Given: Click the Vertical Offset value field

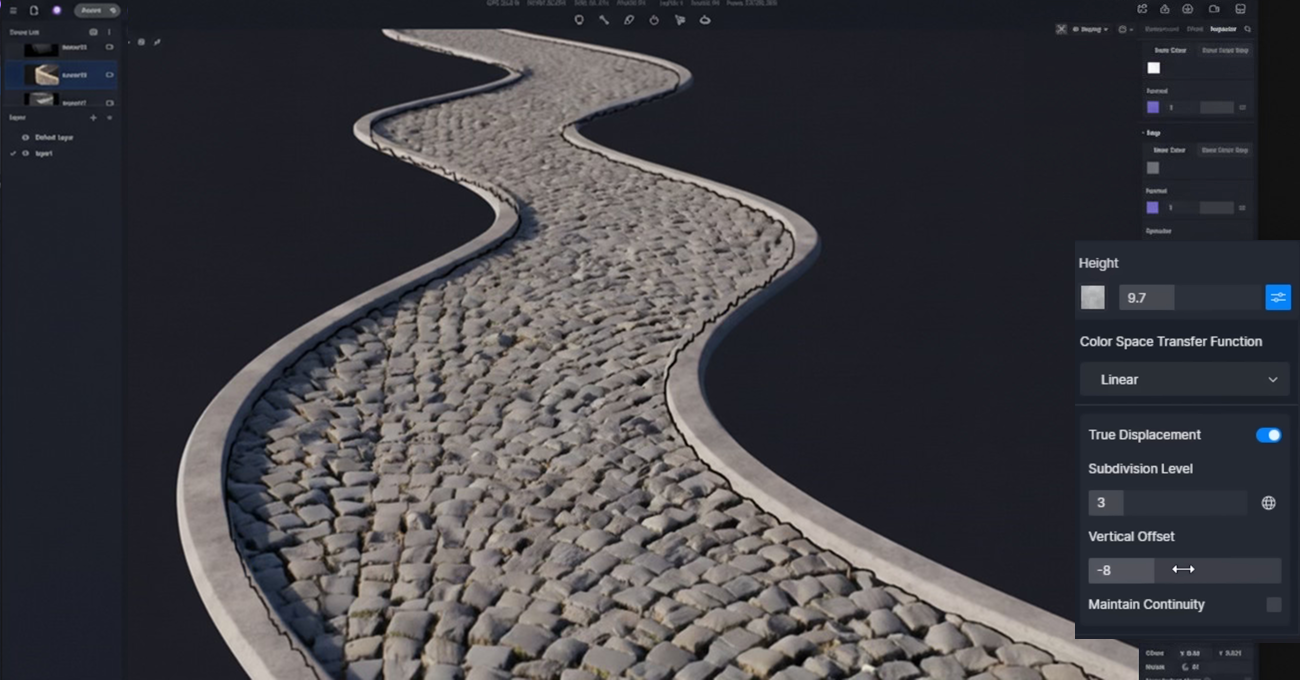Looking at the screenshot, I should (x=1120, y=570).
